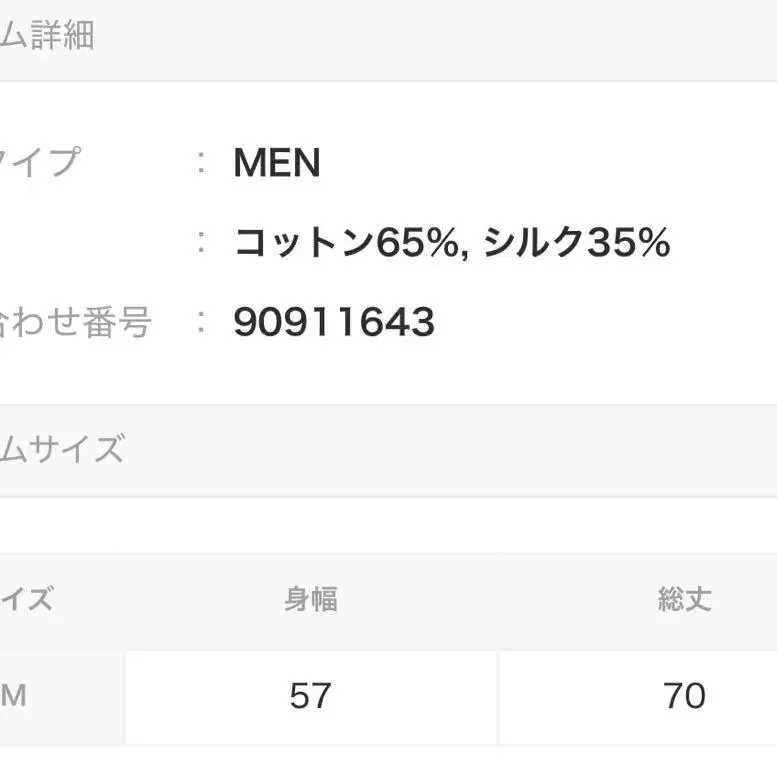
Task: Click the MEN type value
Action: [277, 163]
